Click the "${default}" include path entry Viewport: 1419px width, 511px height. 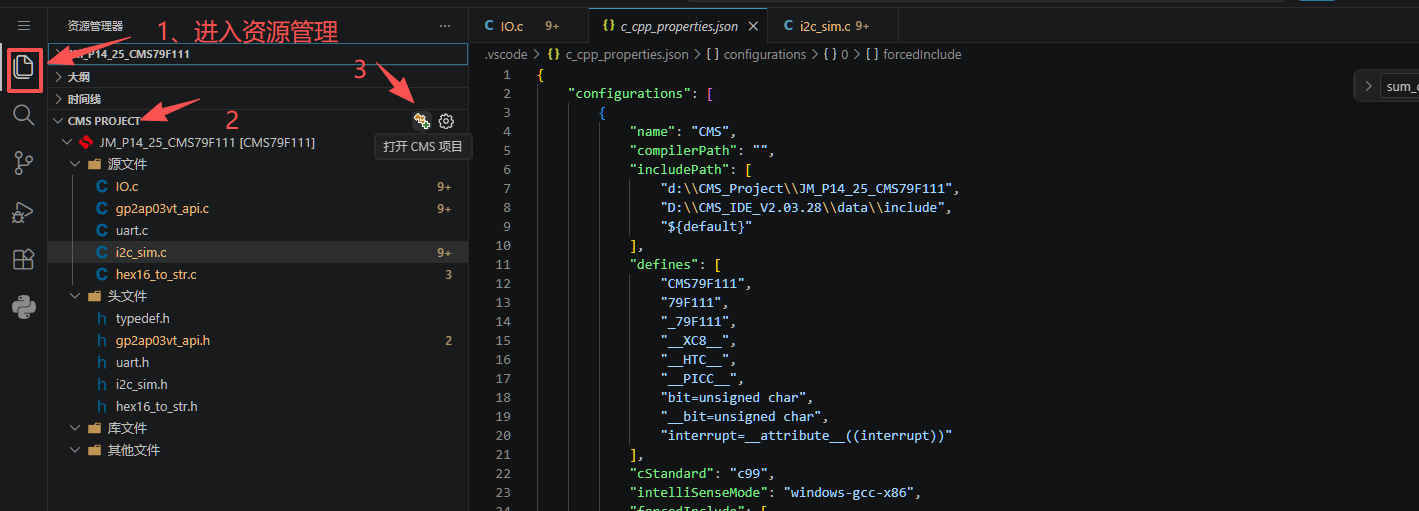pos(706,226)
